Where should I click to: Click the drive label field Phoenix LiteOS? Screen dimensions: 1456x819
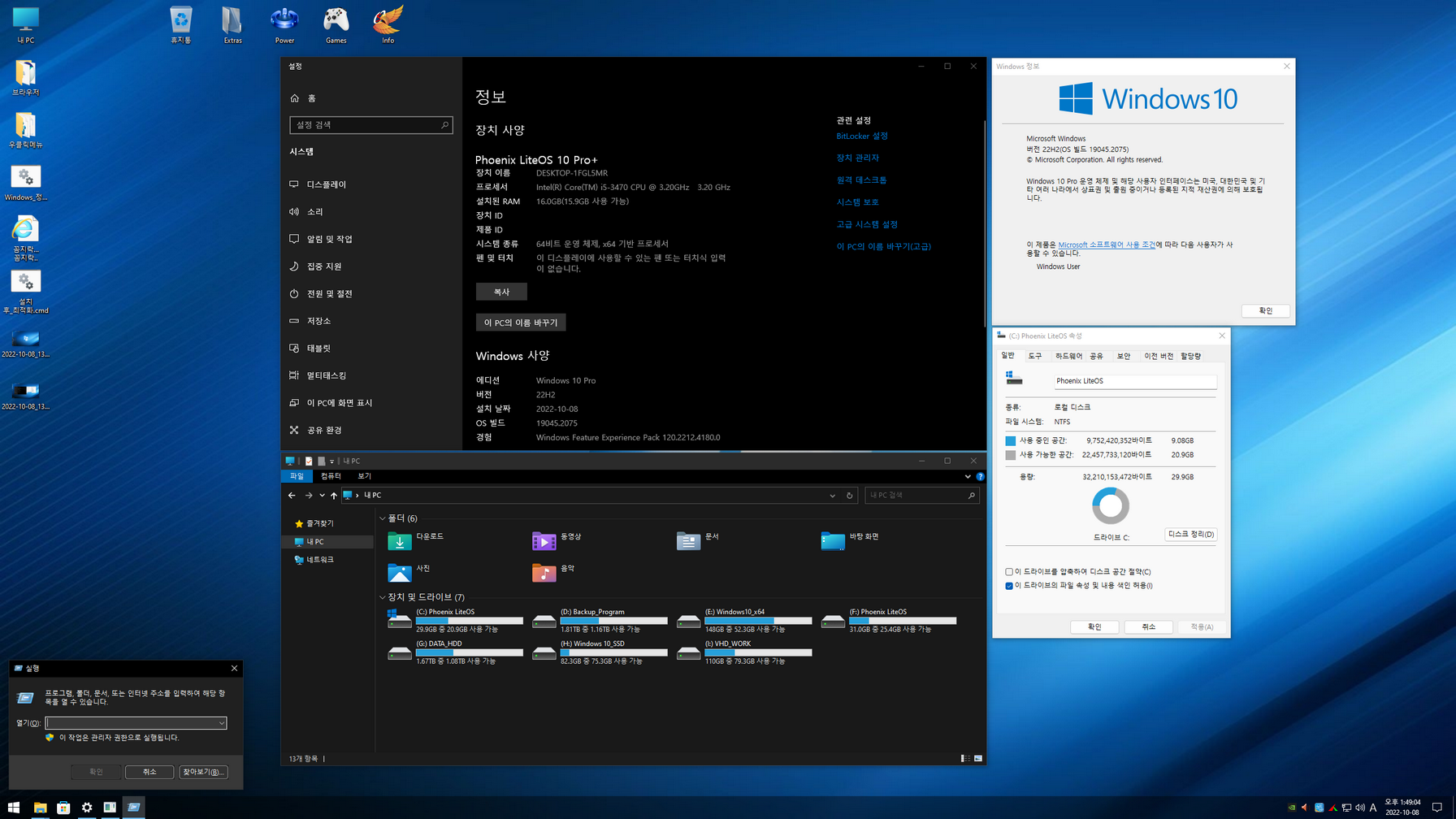(x=1135, y=381)
